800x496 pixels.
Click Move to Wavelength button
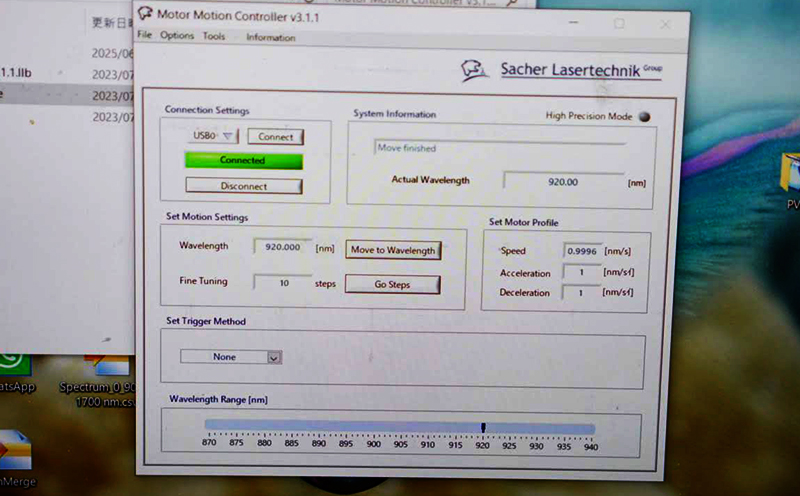393,250
